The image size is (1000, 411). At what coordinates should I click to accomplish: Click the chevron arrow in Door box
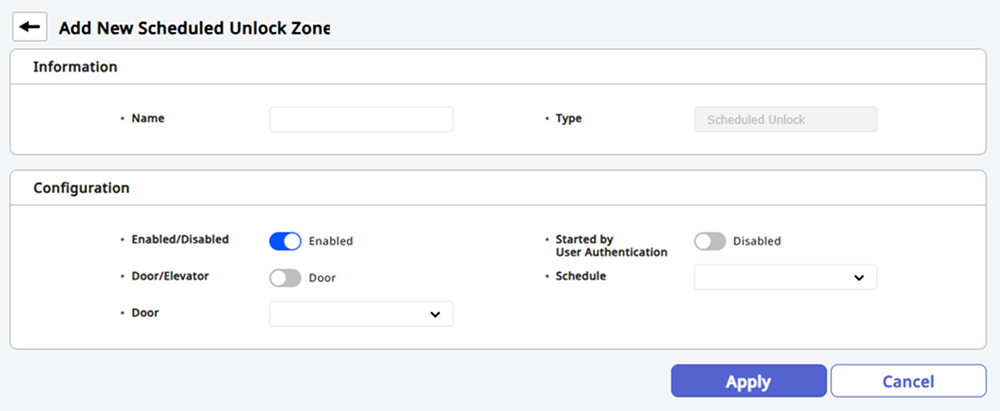[x=435, y=315]
